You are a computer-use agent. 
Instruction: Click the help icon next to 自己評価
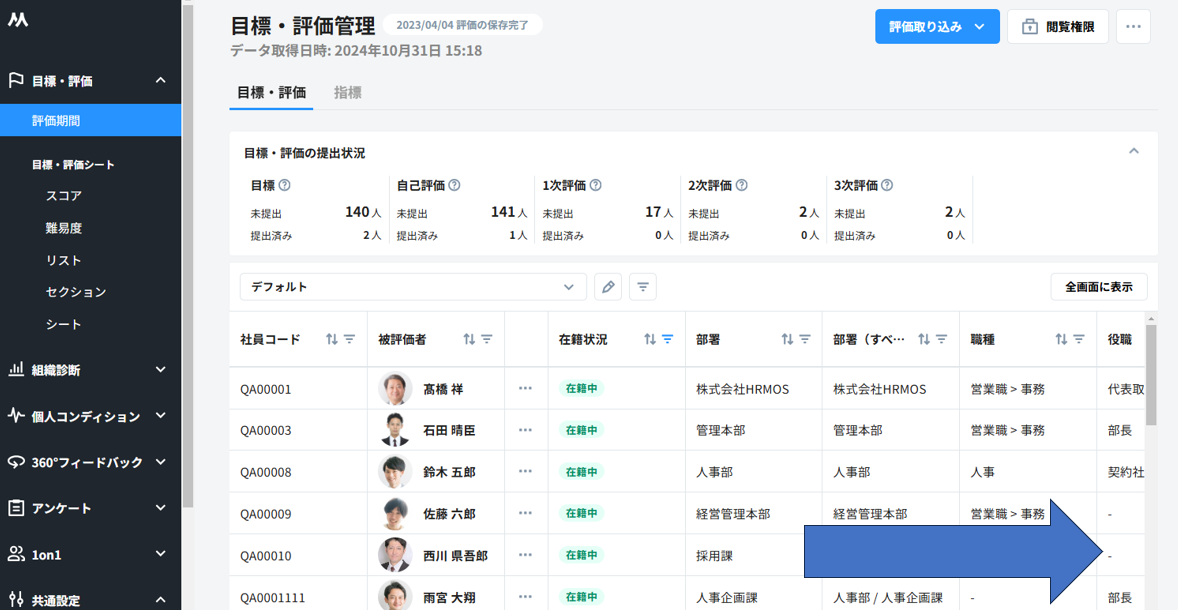tap(454, 185)
